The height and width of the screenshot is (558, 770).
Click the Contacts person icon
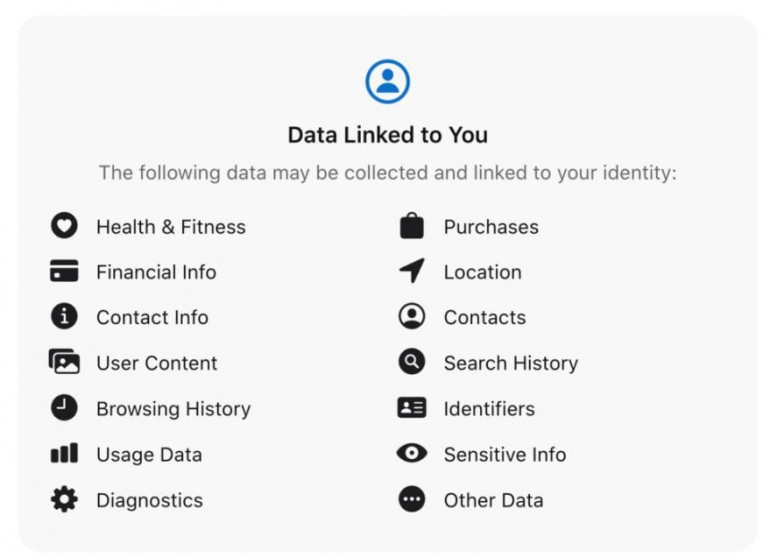(x=411, y=317)
